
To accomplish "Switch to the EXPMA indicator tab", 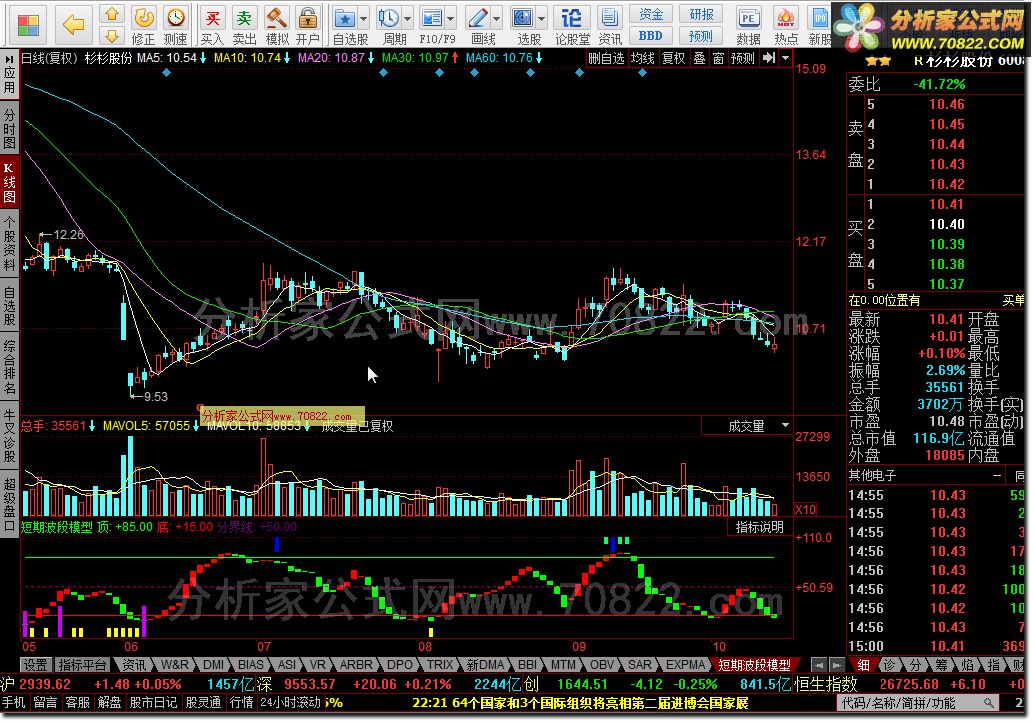I will pos(685,665).
